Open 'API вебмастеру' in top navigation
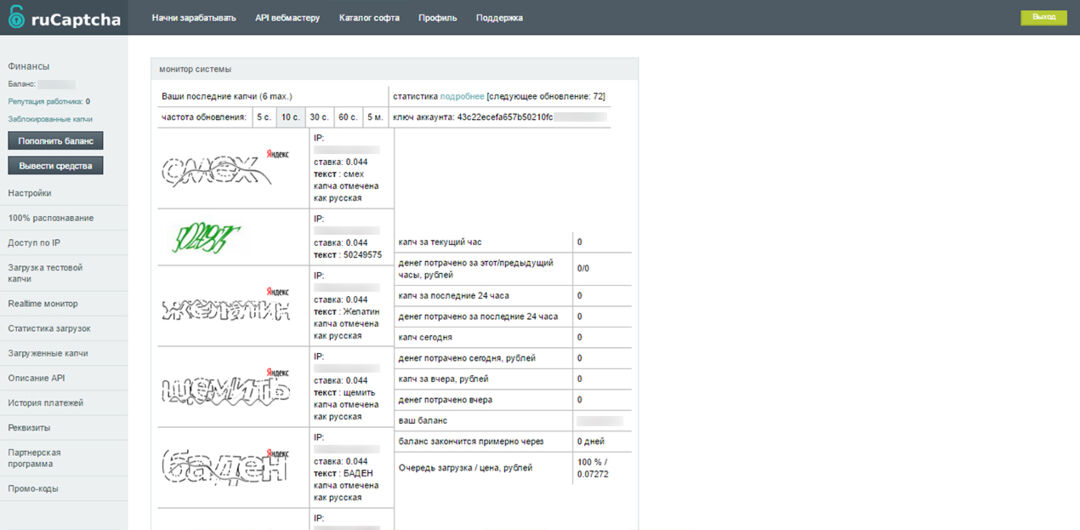The image size is (1080, 530). point(288,18)
